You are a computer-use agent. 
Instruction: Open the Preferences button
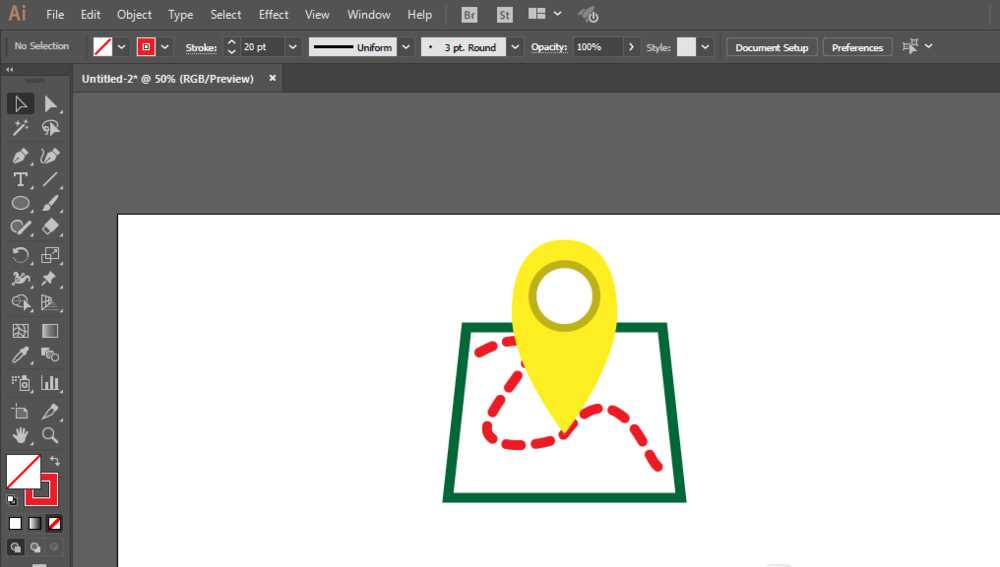click(857, 47)
